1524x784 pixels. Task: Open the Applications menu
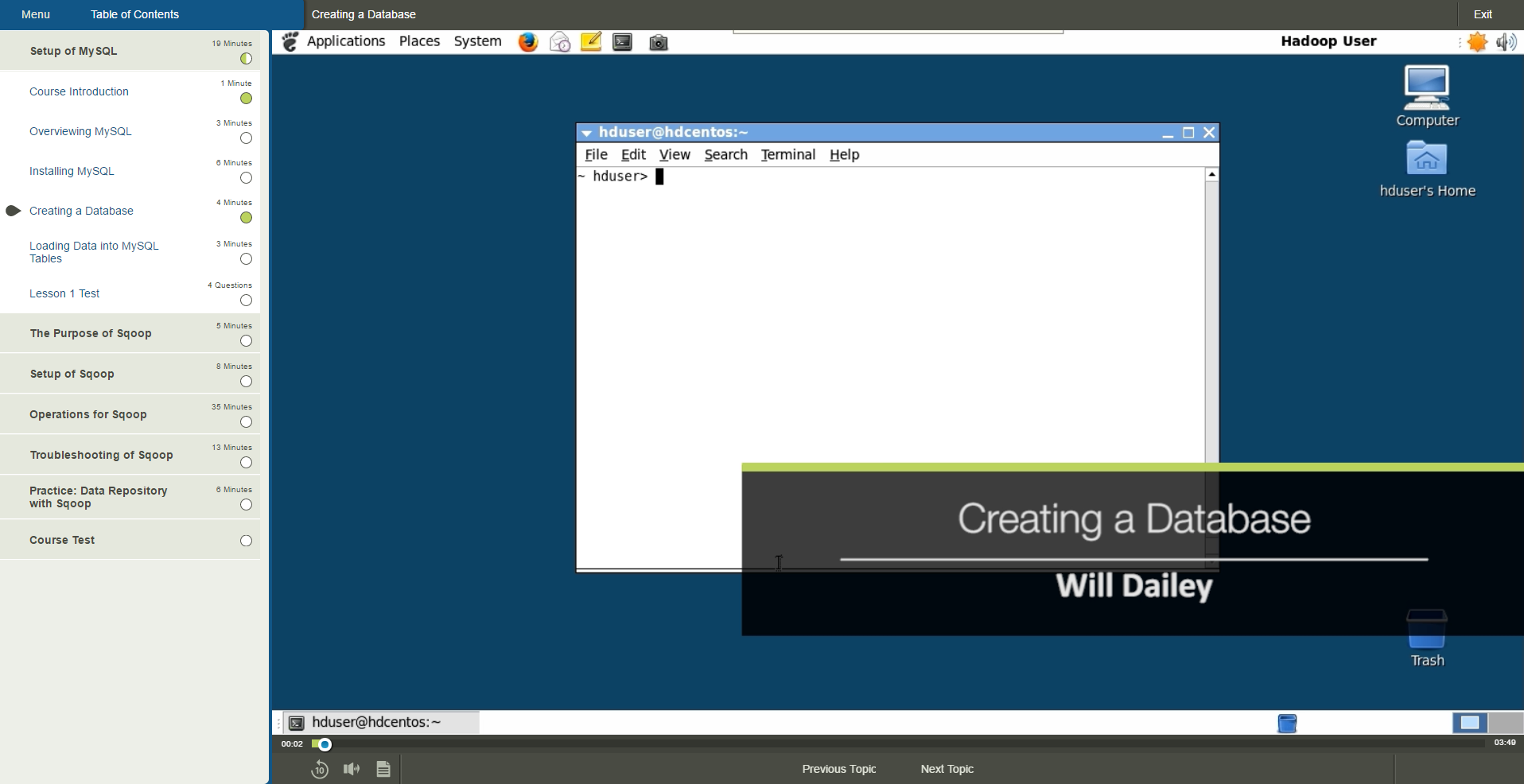coord(345,41)
